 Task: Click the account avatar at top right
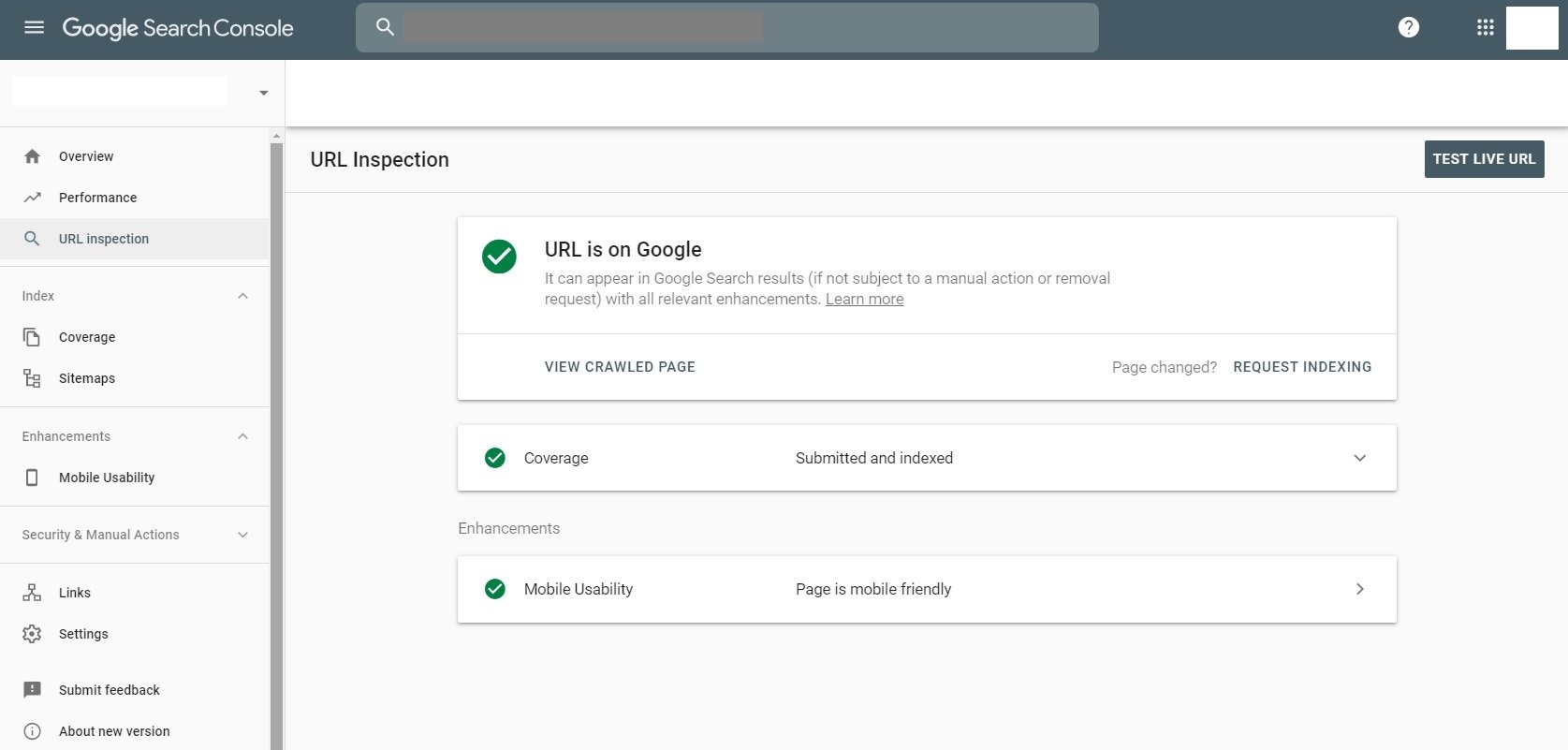coord(1531,27)
